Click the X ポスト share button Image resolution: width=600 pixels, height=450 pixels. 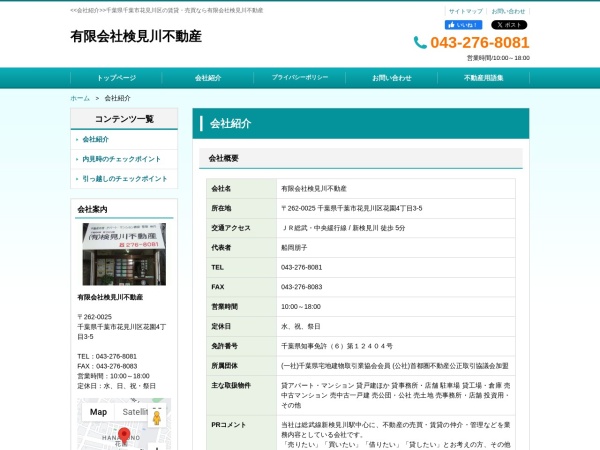click(x=509, y=25)
